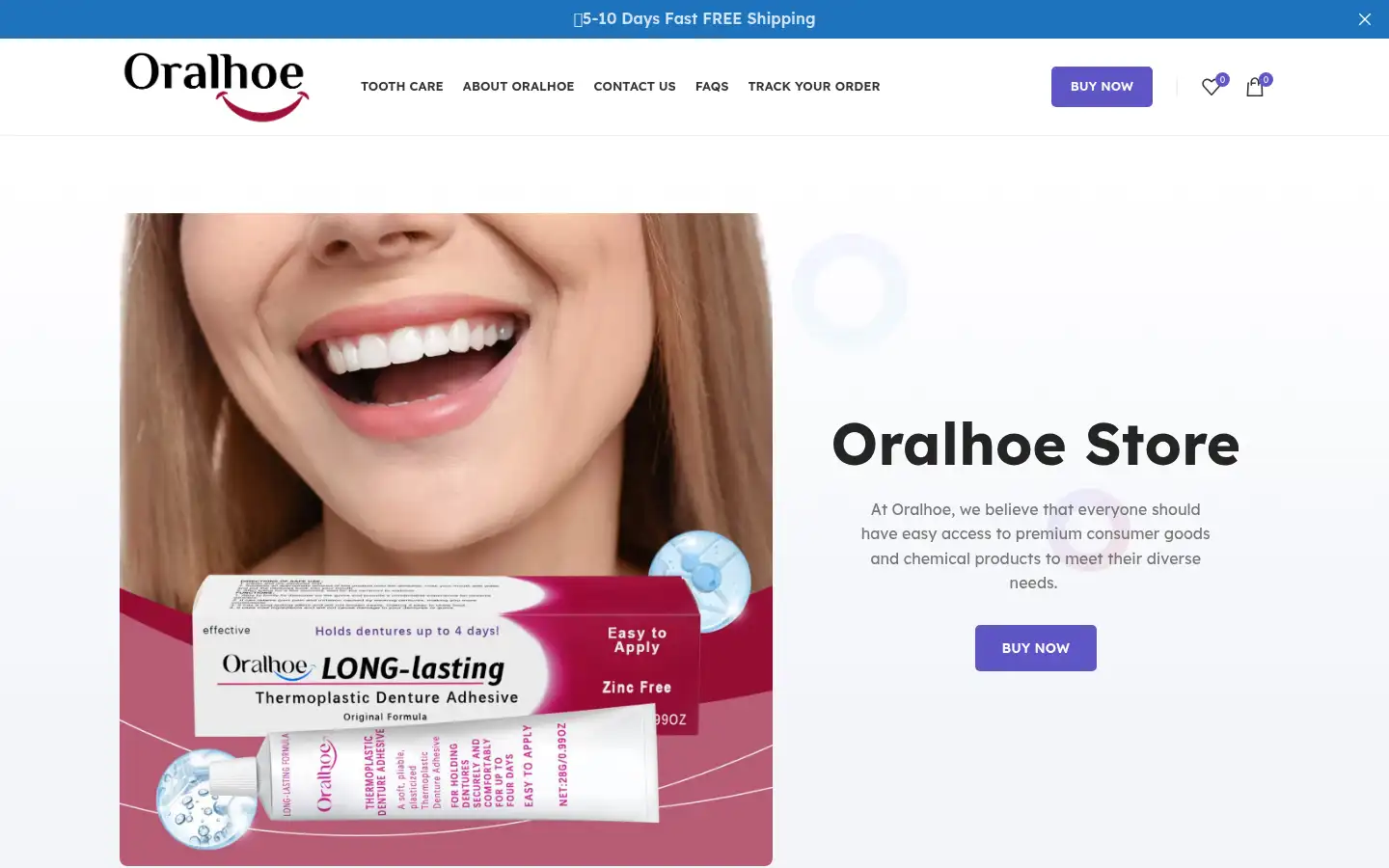Navigate to FAQs
1389x868 pixels.
pos(712,87)
